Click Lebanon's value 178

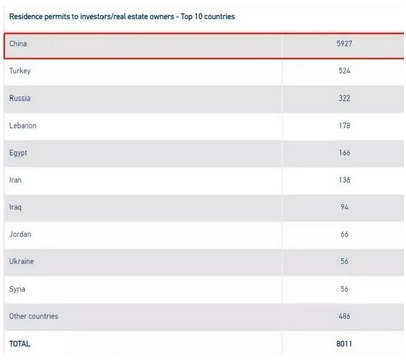pyautogui.click(x=344, y=126)
